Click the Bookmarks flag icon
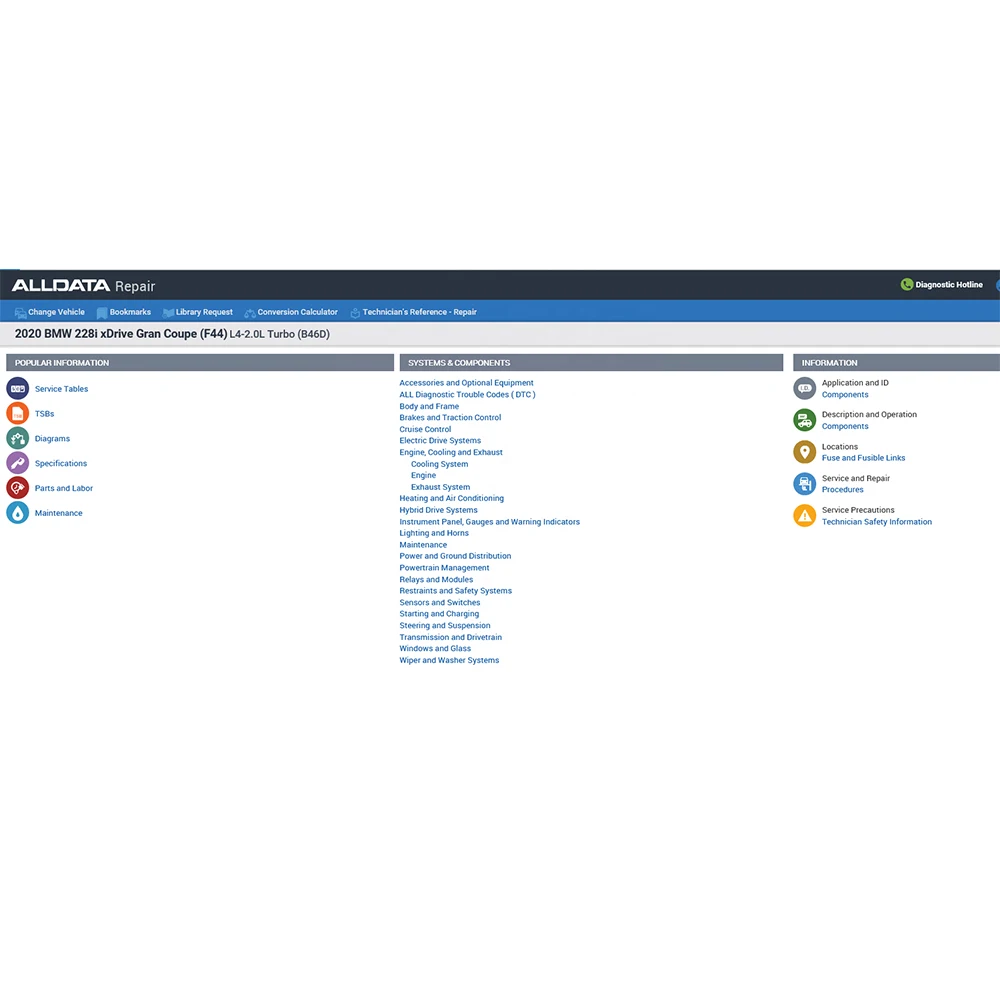This screenshot has height=1000, width=1000. pyautogui.click(x=102, y=312)
